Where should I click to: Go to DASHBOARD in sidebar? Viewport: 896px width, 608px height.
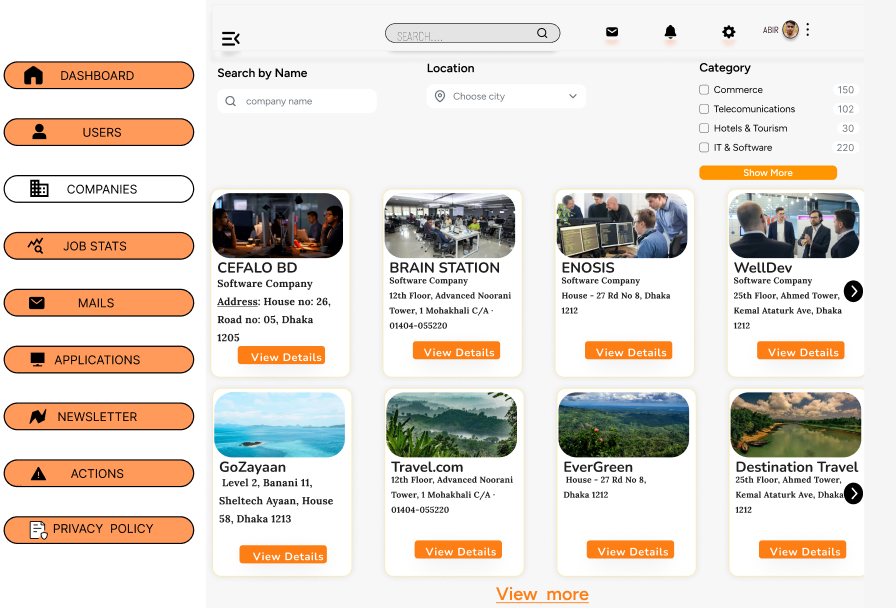coord(99,75)
